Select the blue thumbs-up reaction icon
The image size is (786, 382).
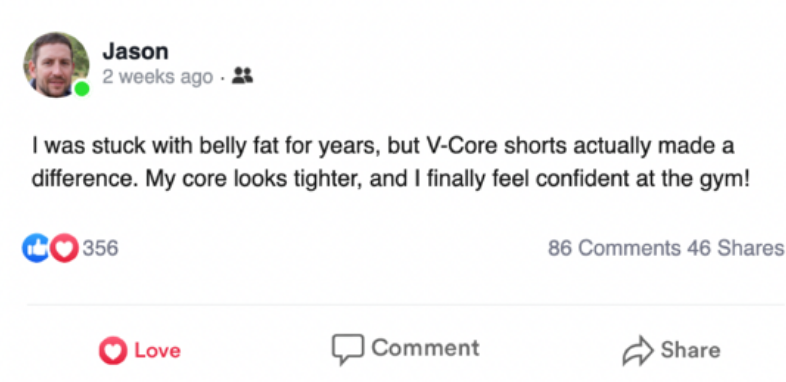click(36, 248)
